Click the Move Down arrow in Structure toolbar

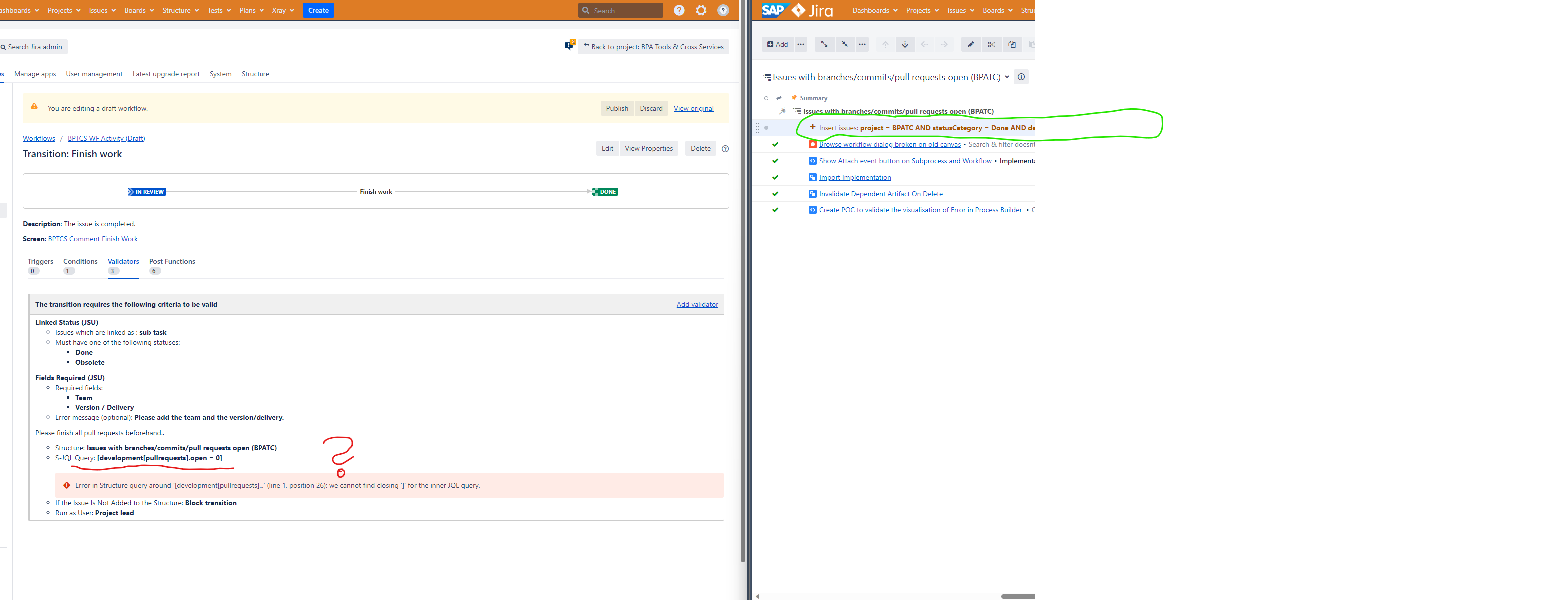pyautogui.click(x=905, y=44)
